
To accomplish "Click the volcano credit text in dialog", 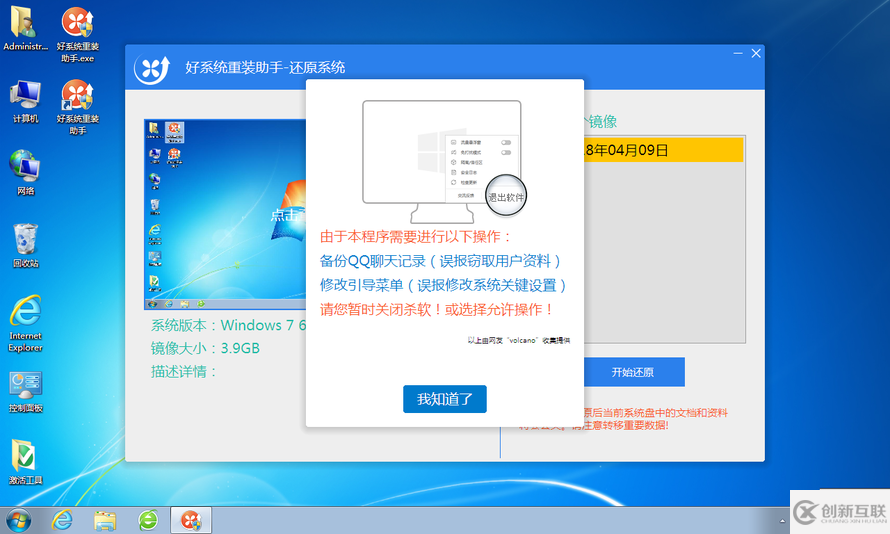I will [x=518, y=340].
